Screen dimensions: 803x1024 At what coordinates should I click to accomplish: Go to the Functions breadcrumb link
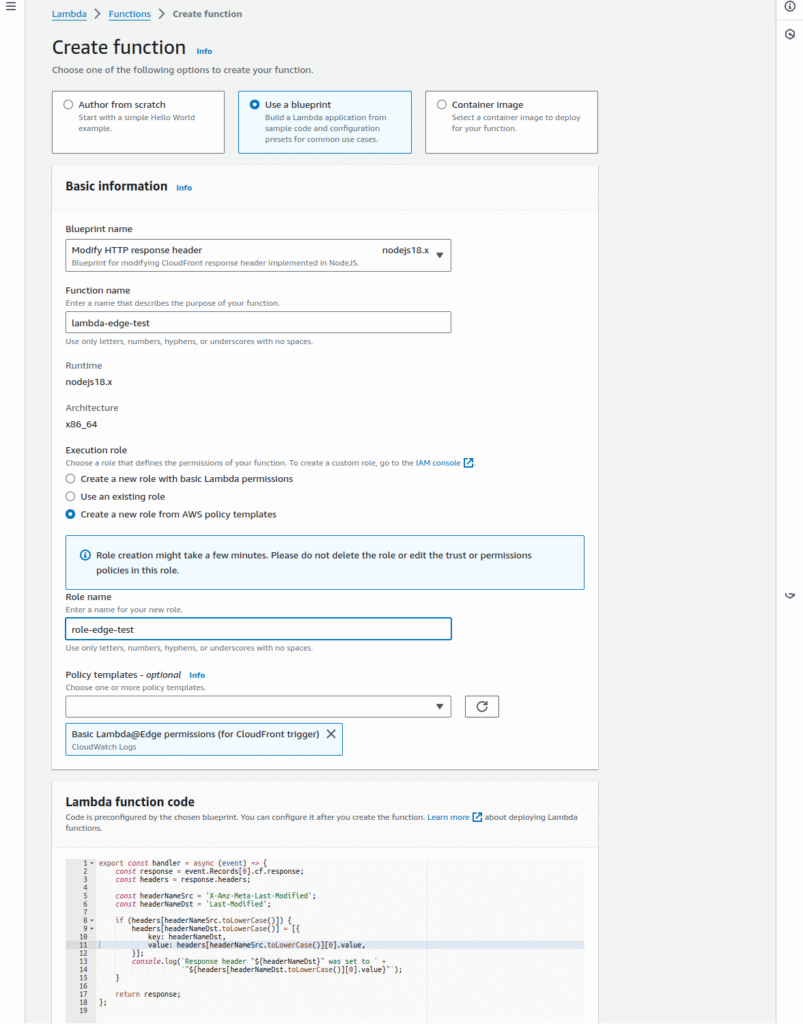click(x=129, y=14)
